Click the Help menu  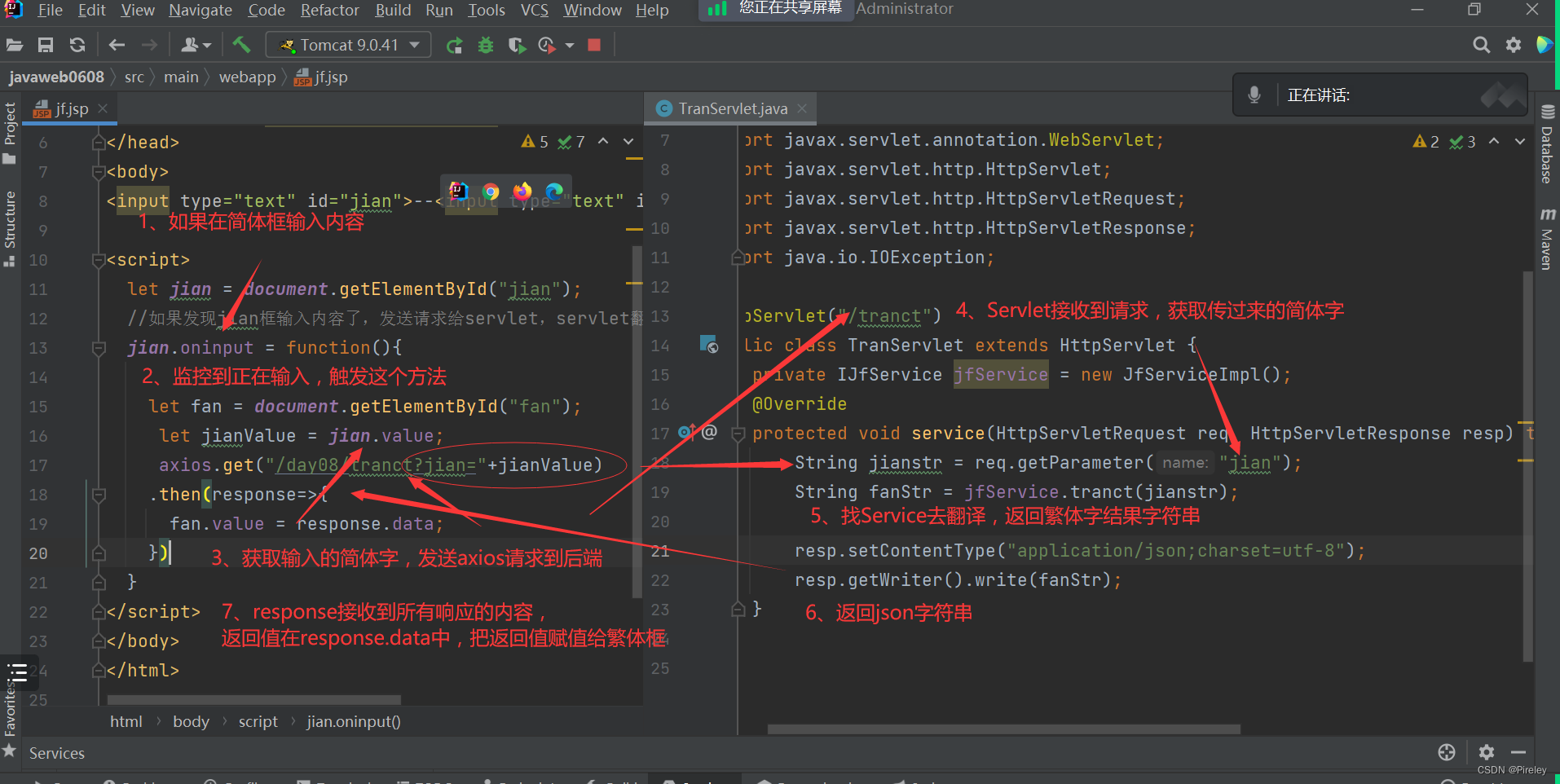coord(652,10)
